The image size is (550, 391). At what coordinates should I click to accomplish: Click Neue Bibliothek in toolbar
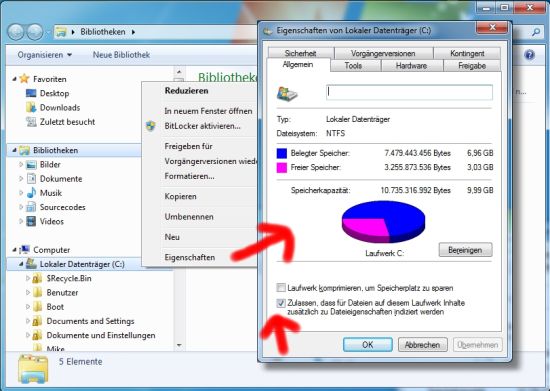(x=121, y=55)
